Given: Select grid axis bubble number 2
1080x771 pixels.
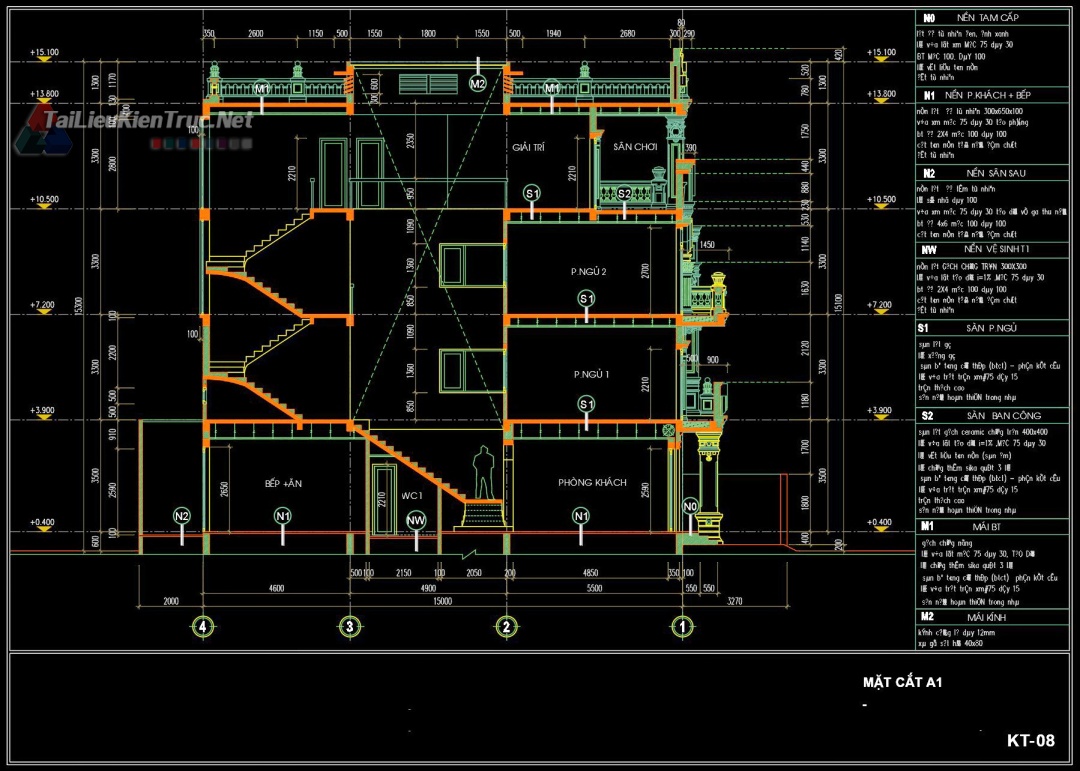Looking at the screenshot, I should [x=507, y=627].
